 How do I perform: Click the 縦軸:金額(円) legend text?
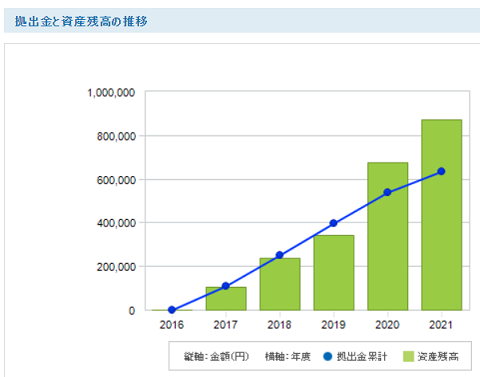point(216,356)
